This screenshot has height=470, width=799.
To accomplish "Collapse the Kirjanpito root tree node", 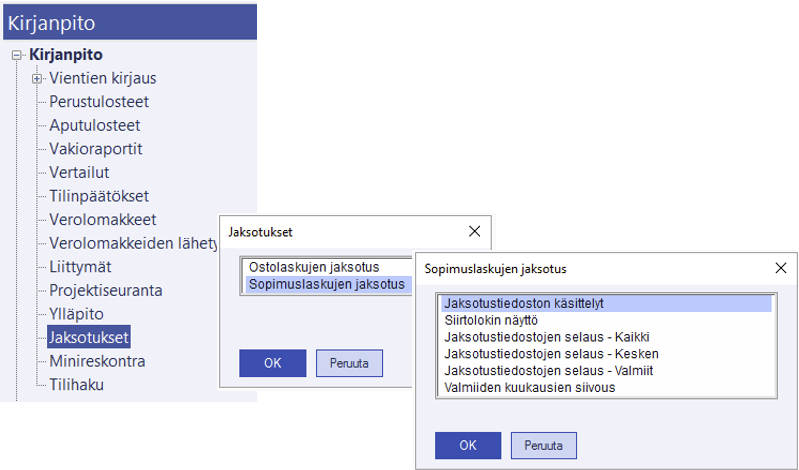I will click(16, 55).
